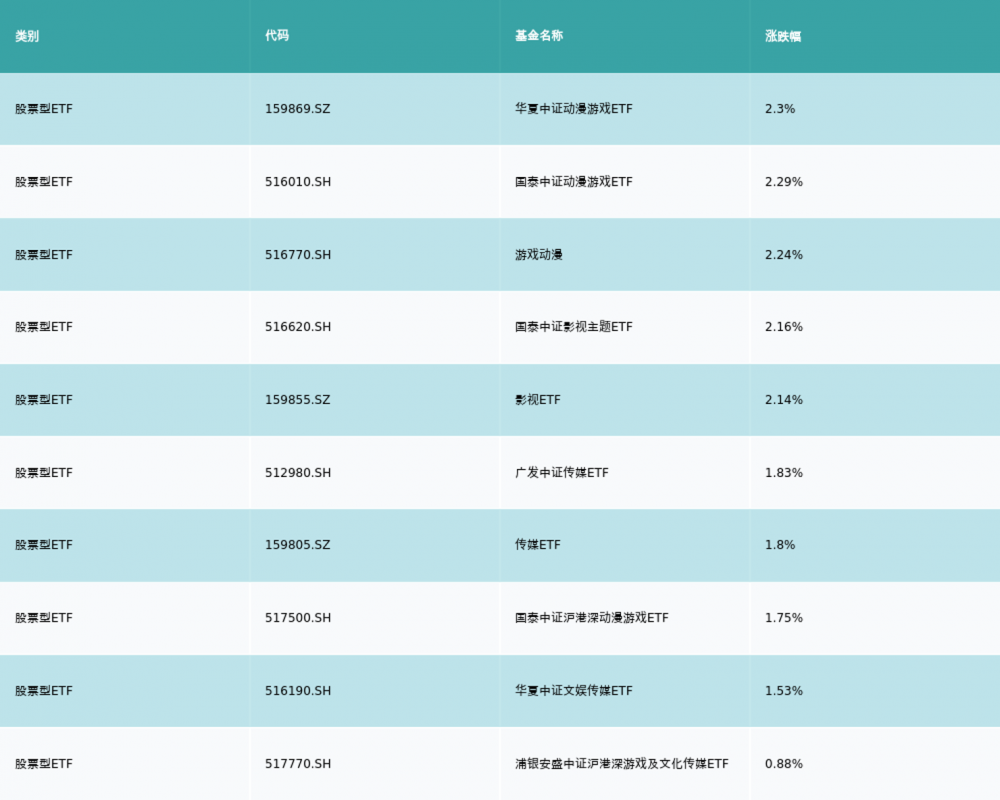Screen dimensions: 1000x800
Task: Click the 2.24% change value
Action: point(784,255)
